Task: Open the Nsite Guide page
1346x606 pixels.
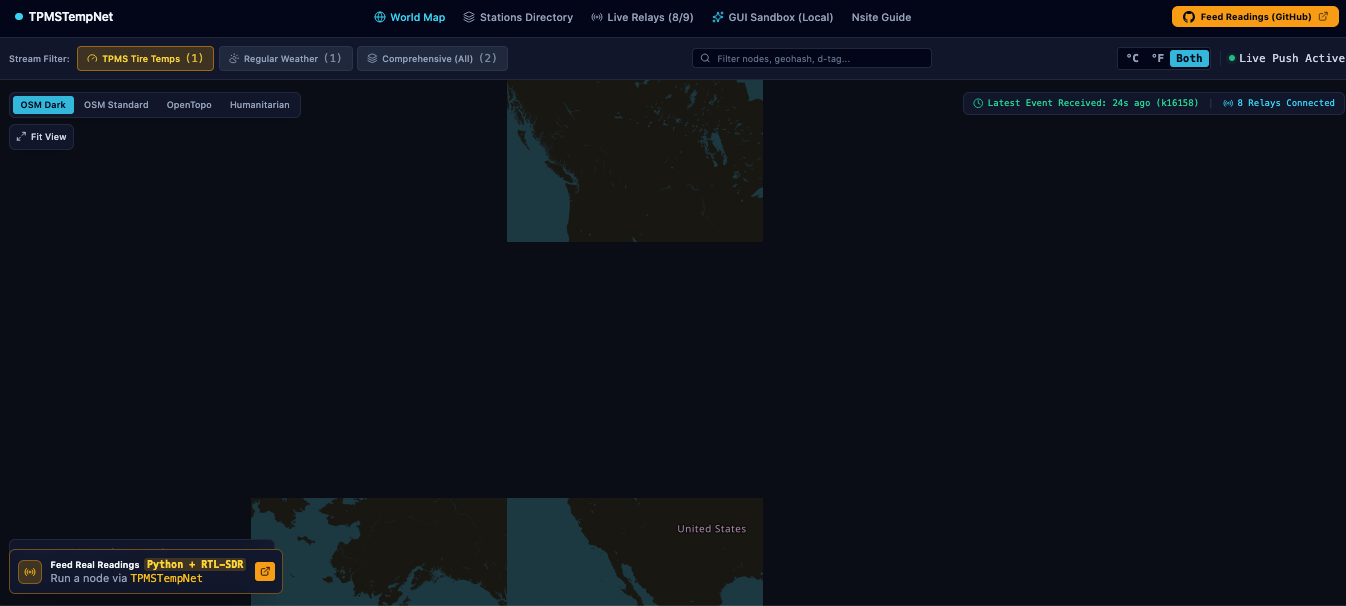Action: pyautogui.click(x=881, y=17)
